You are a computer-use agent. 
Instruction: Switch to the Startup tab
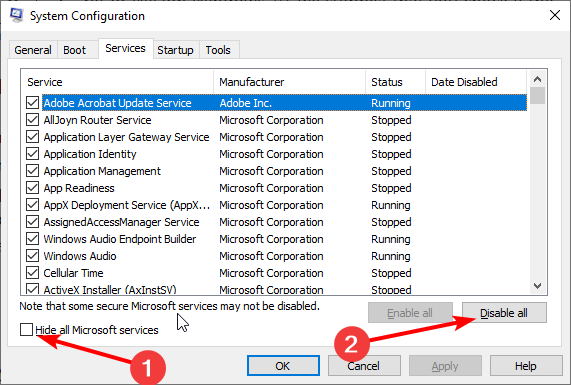pyautogui.click(x=176, y=50)
